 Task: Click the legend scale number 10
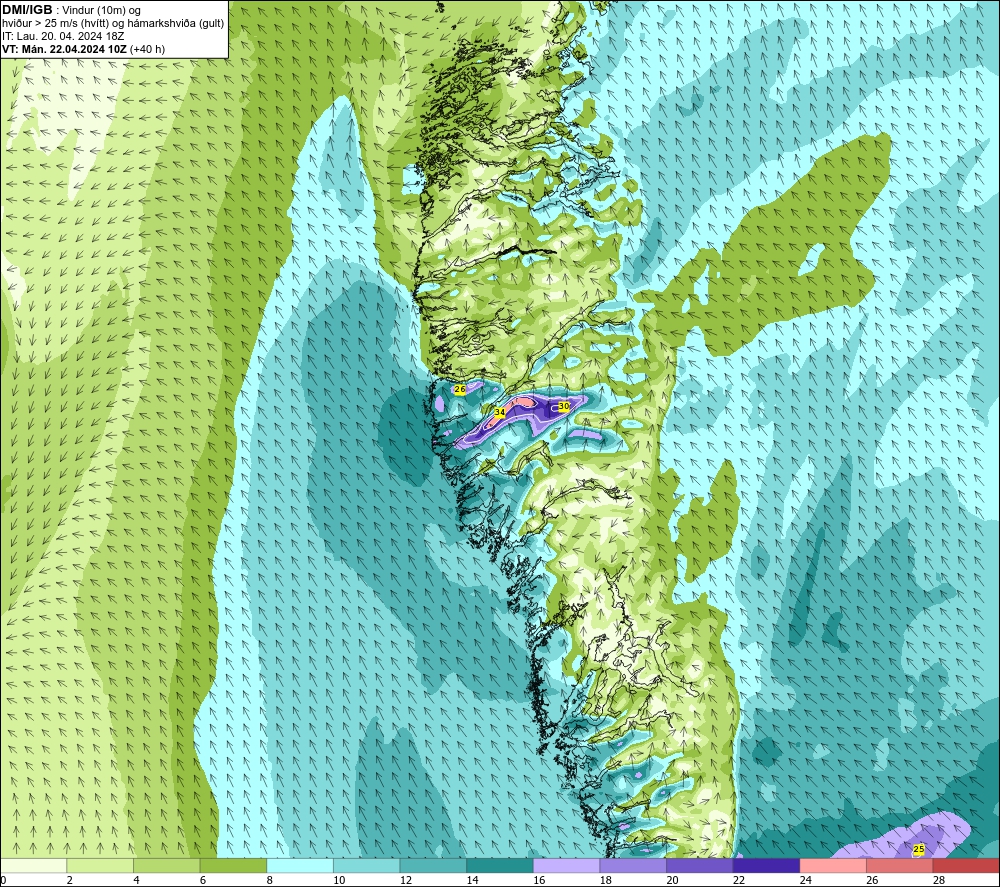339,880
